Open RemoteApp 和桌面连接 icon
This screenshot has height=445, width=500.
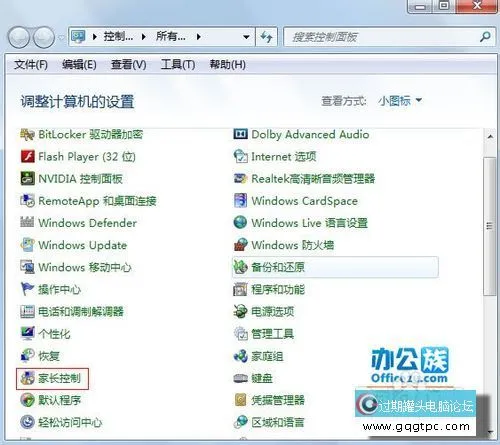click(27, 201)
